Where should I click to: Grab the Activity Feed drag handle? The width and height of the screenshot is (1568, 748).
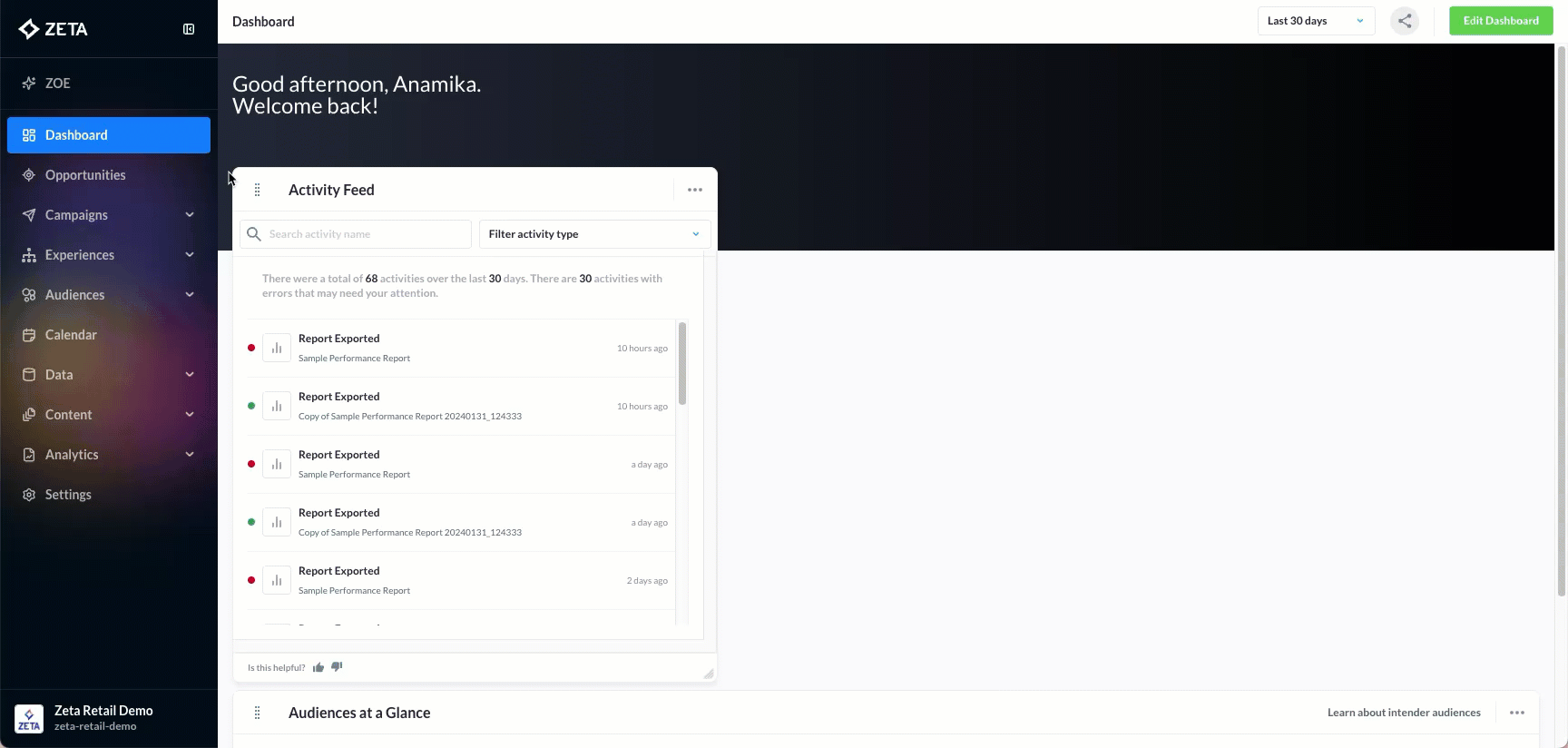click(258, 190)
